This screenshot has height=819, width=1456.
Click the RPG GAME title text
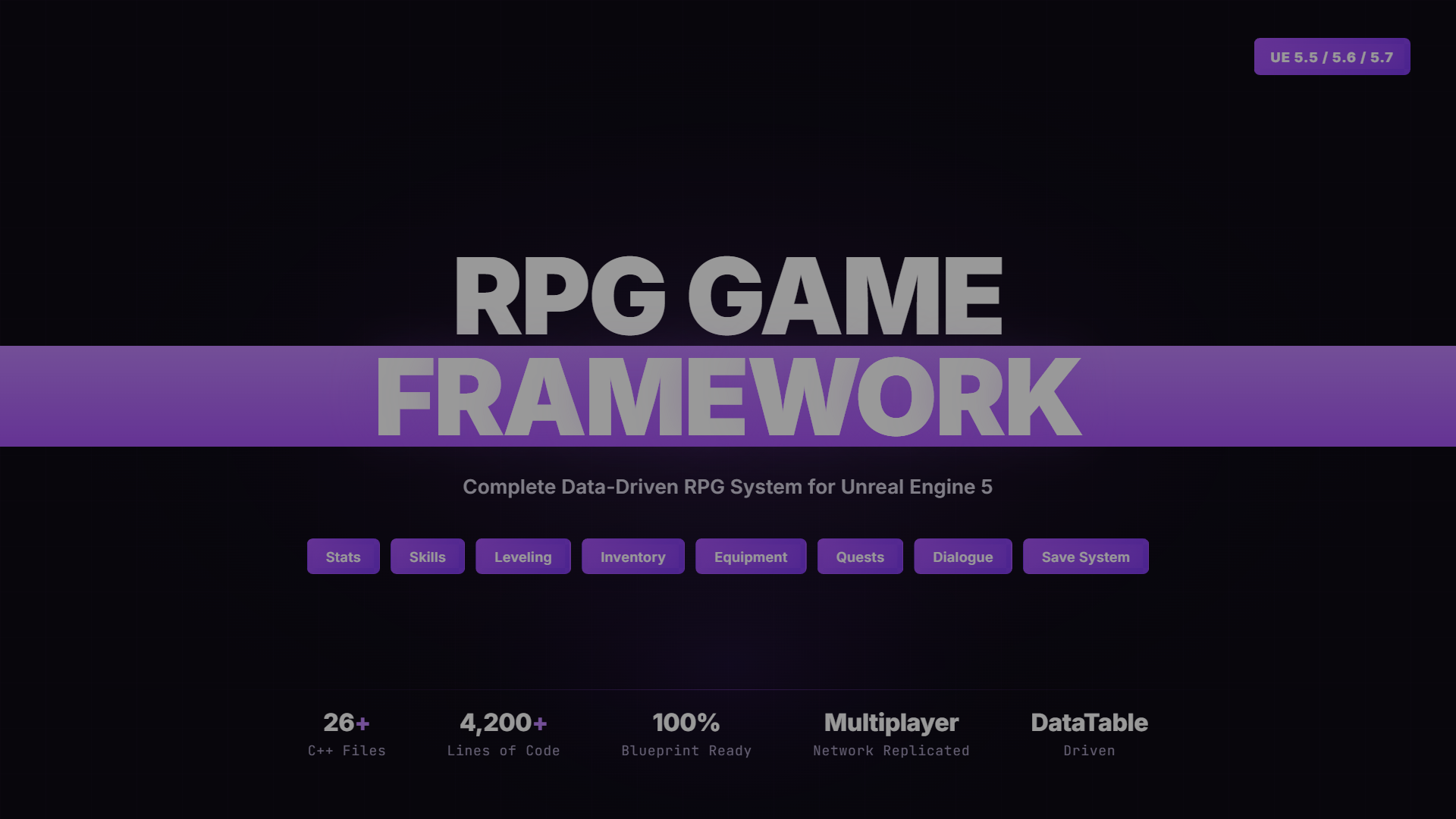click(x=728, y=296)
